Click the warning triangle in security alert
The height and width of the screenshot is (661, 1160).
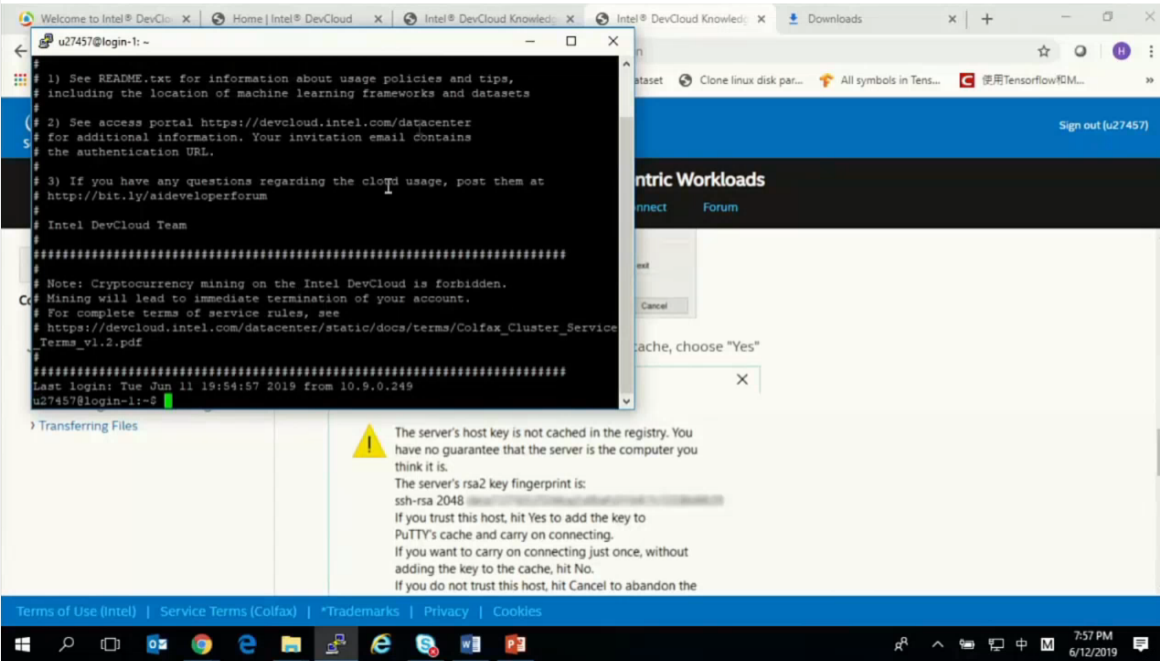tap(368, 442)
